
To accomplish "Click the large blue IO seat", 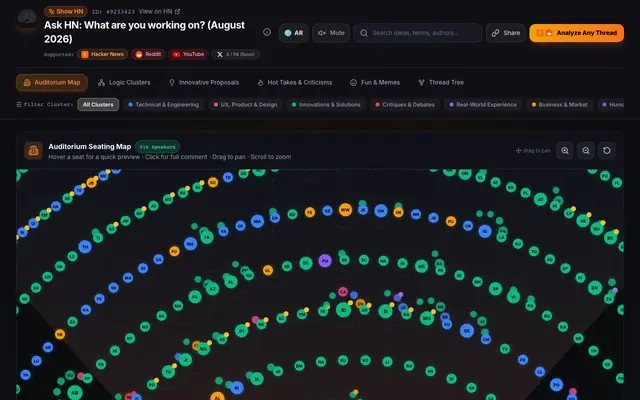I will 485,231.
